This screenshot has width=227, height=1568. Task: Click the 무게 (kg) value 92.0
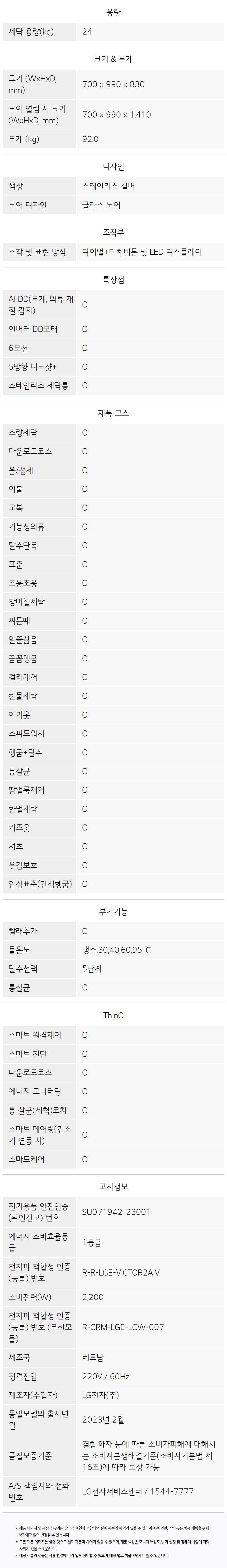pos(90,139)
